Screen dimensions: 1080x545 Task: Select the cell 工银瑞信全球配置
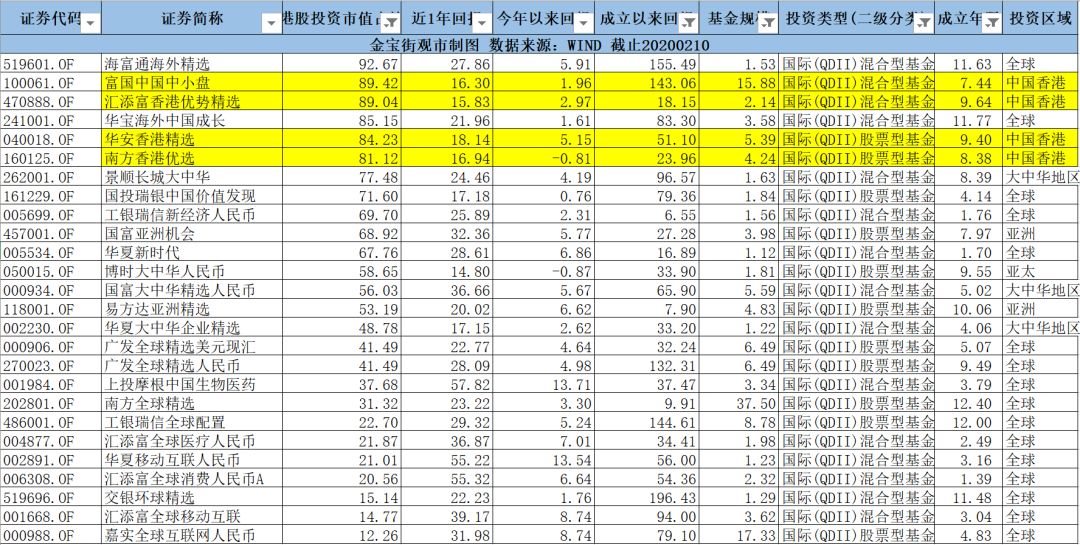[x=191, y=421]
